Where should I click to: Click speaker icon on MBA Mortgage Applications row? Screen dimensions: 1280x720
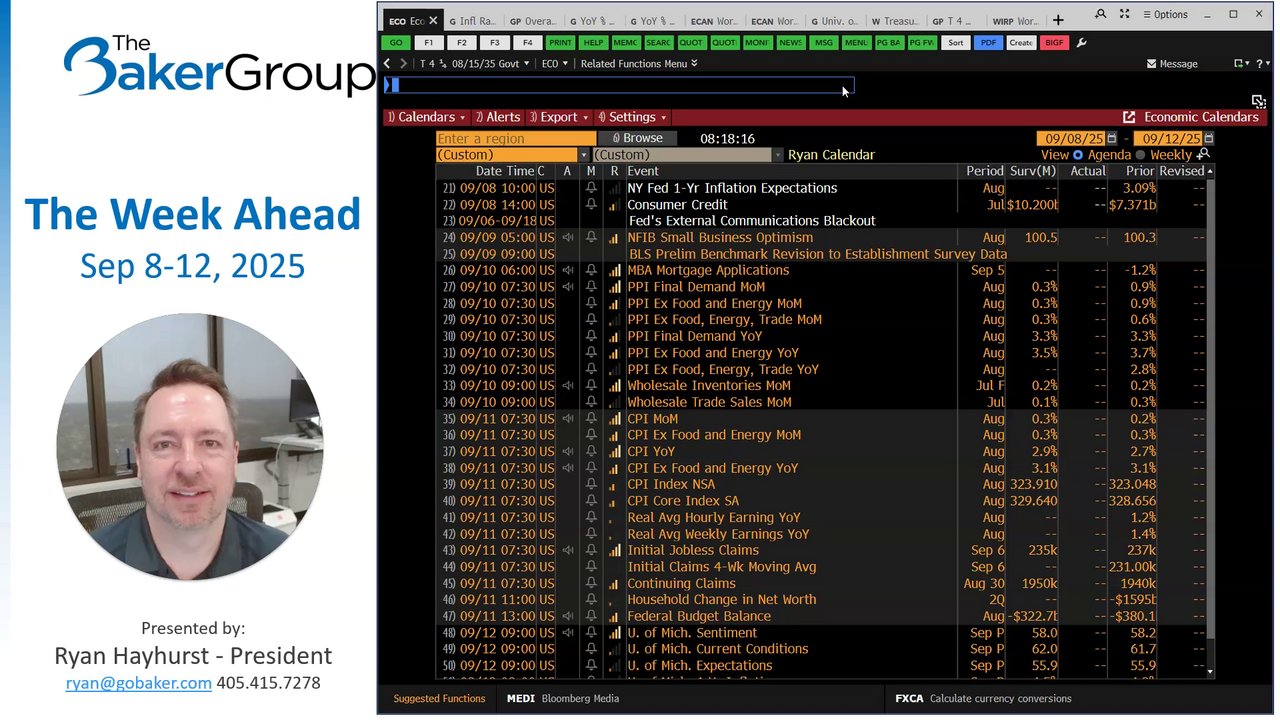point(567,271)
